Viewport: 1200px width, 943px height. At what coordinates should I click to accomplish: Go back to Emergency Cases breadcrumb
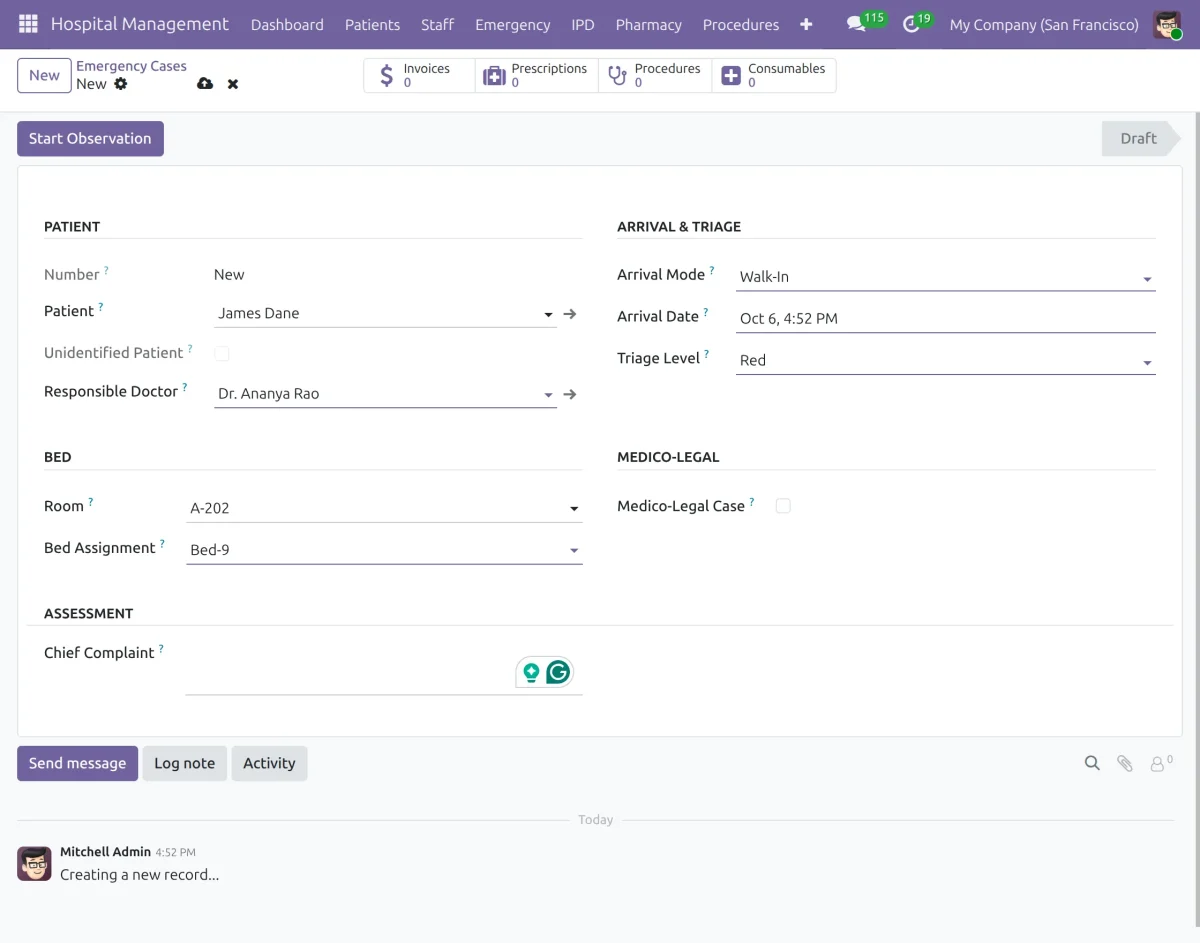pyautogui.click(x=131, y=66)
